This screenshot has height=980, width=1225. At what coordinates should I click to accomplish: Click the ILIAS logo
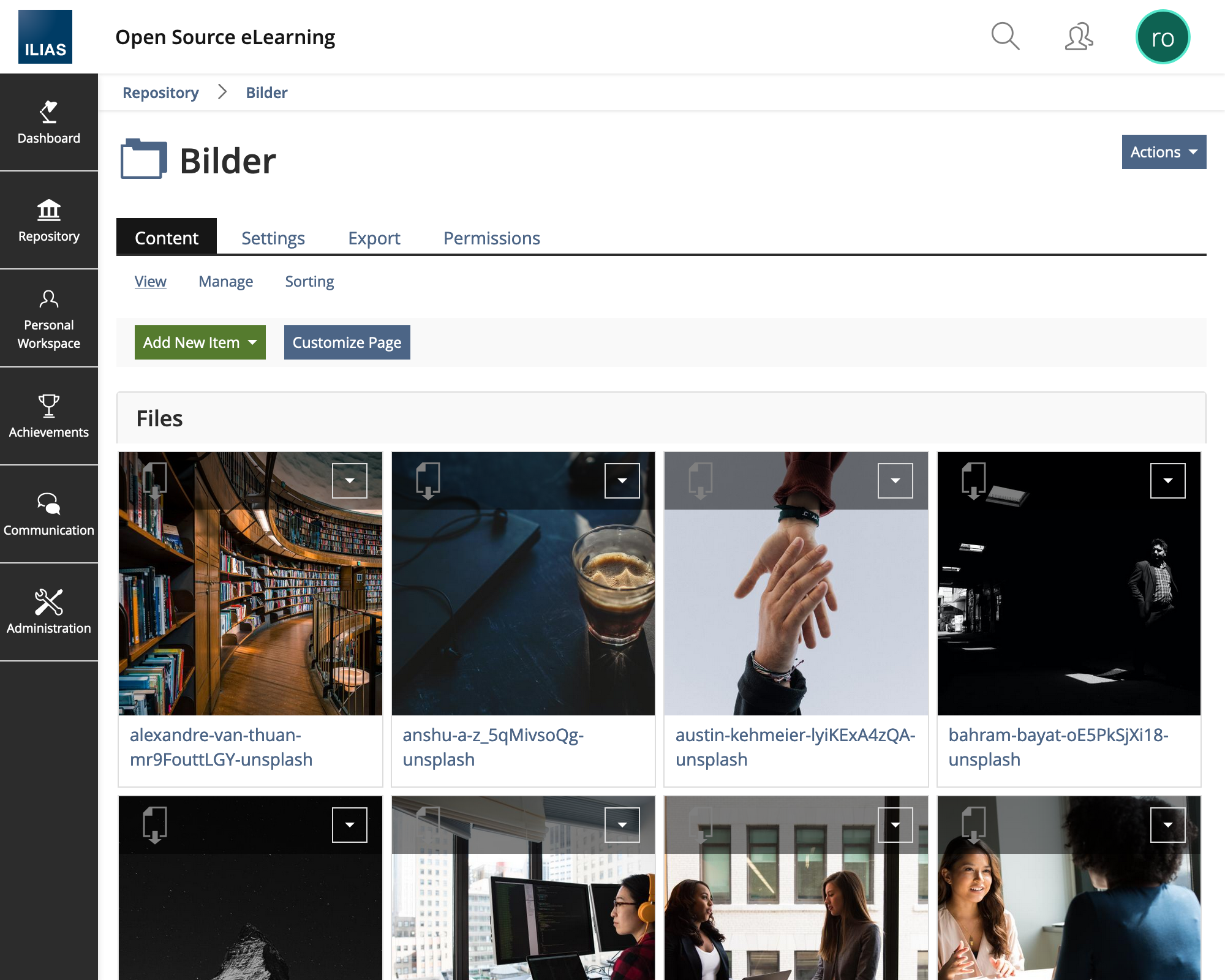pos(45,37)
